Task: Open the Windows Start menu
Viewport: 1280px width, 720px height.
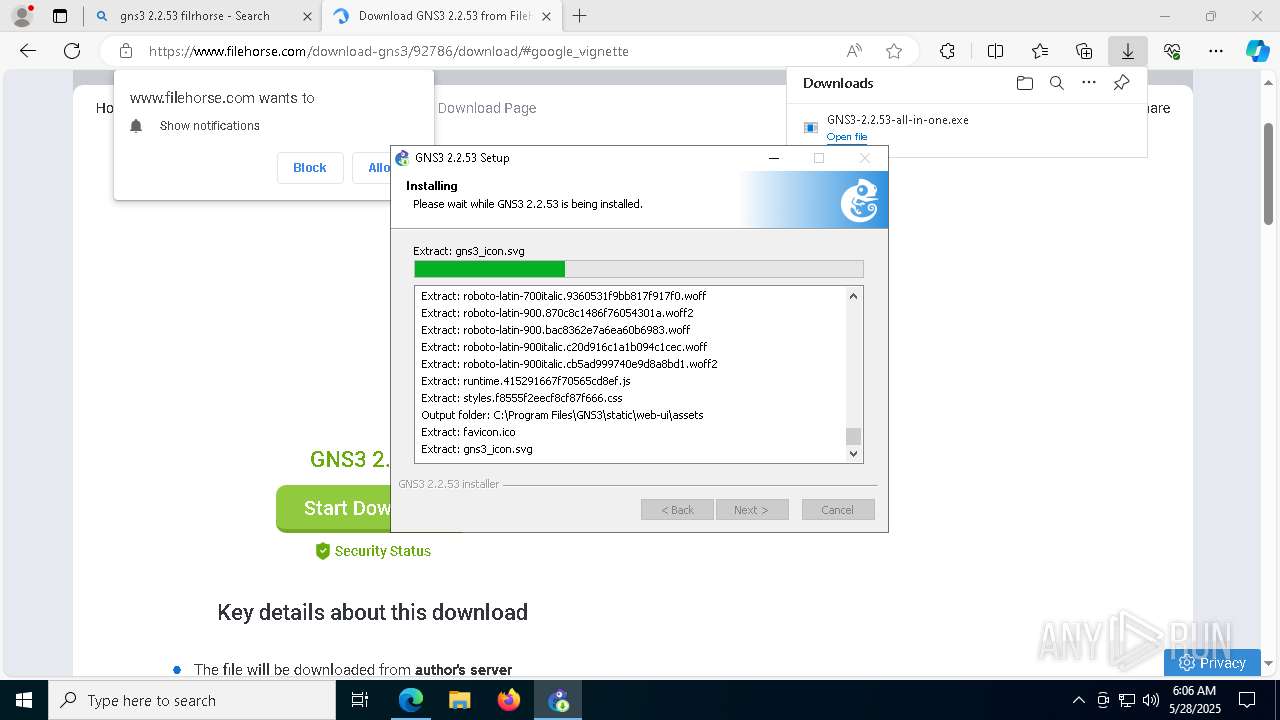Action: [24, 700]
